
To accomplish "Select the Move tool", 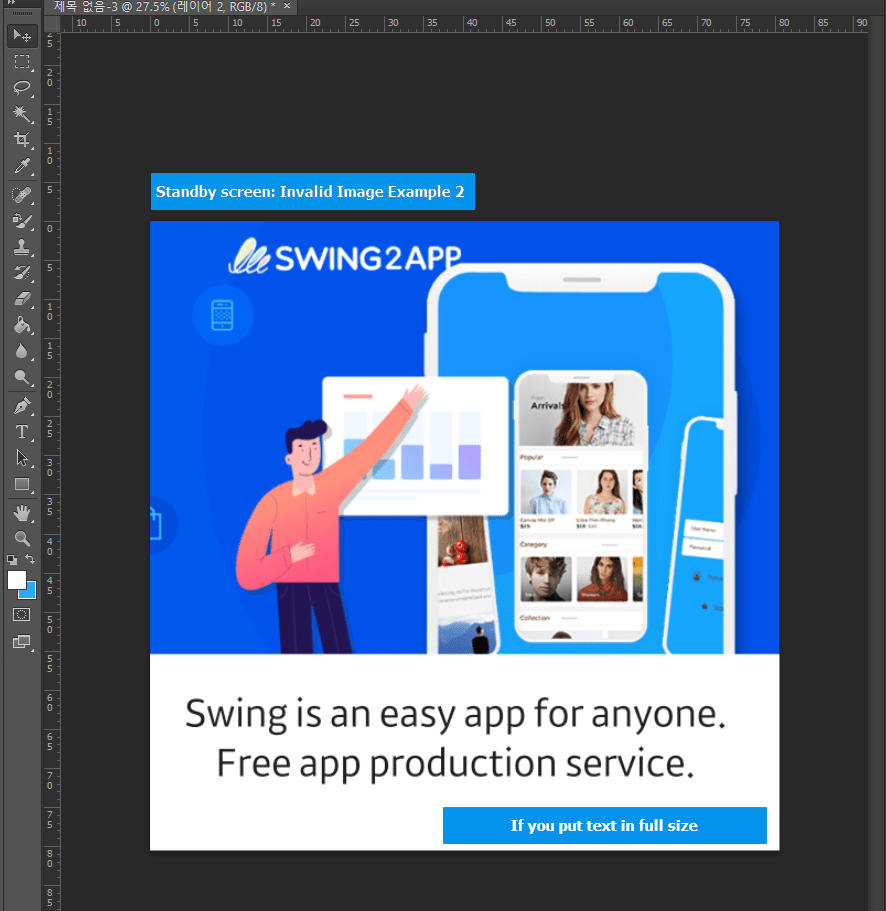I will point(22,36).
